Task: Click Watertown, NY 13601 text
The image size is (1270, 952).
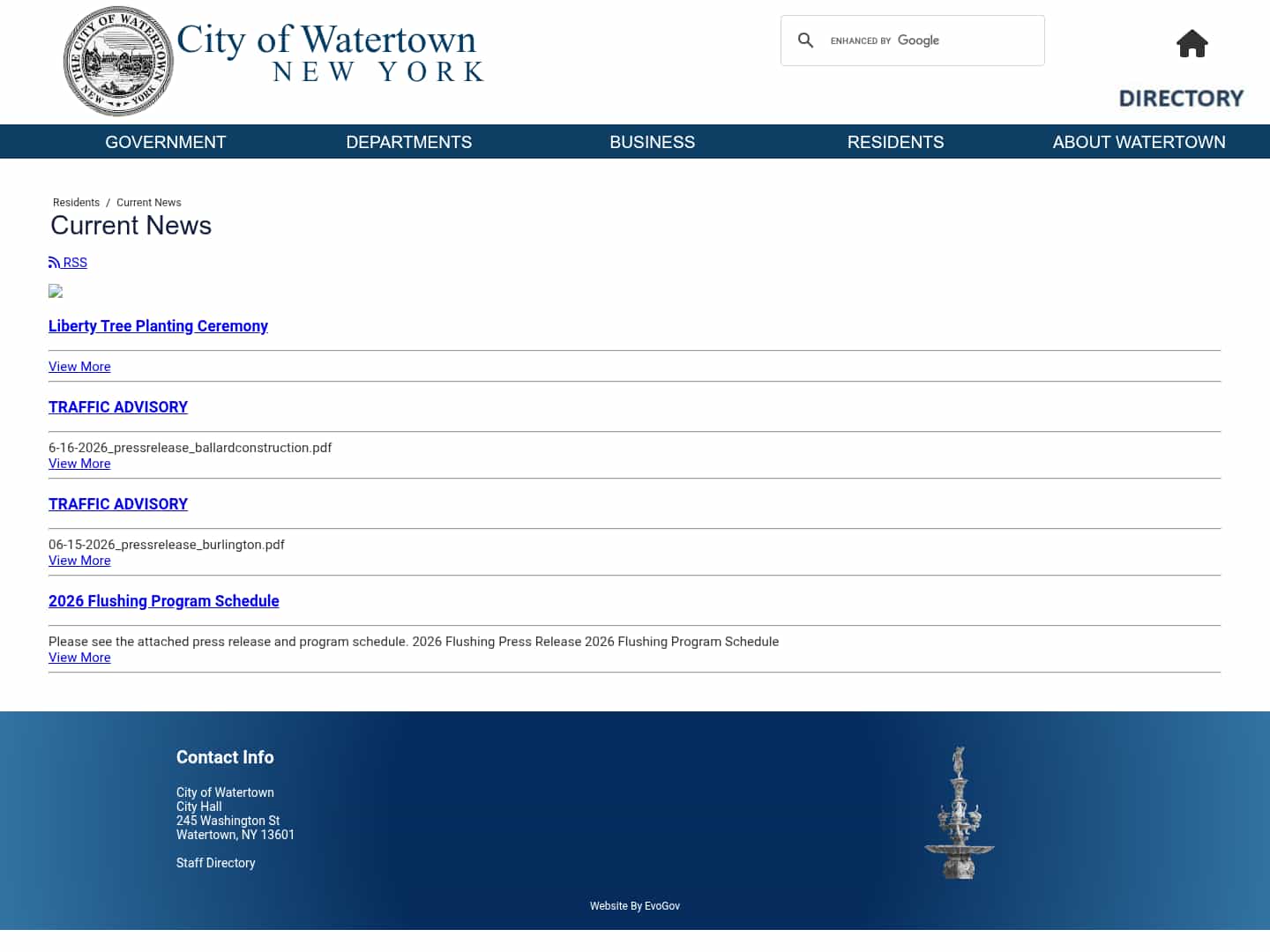Action: [x=235, y=835]
